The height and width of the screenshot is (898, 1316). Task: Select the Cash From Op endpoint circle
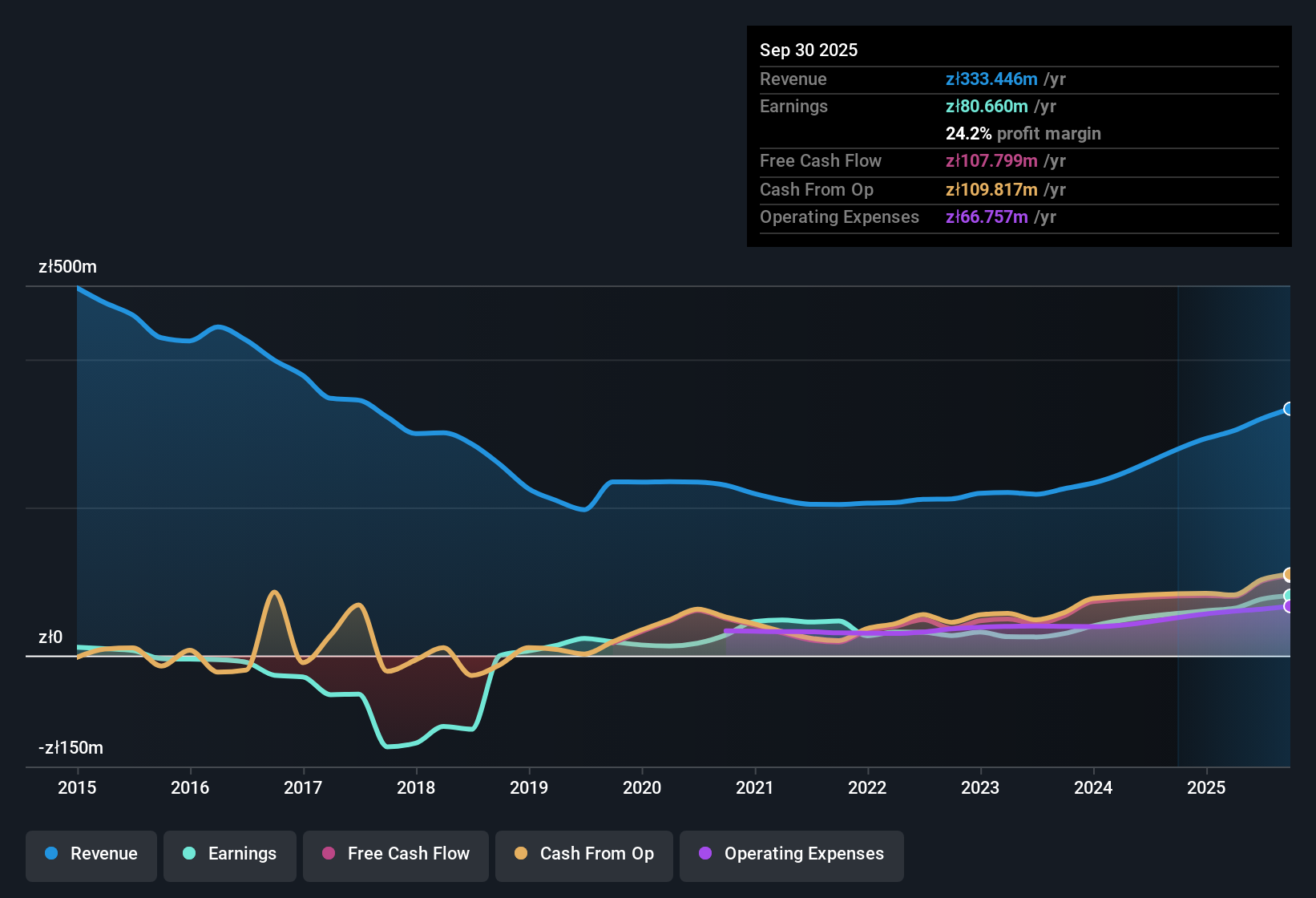click(1288, 574)
